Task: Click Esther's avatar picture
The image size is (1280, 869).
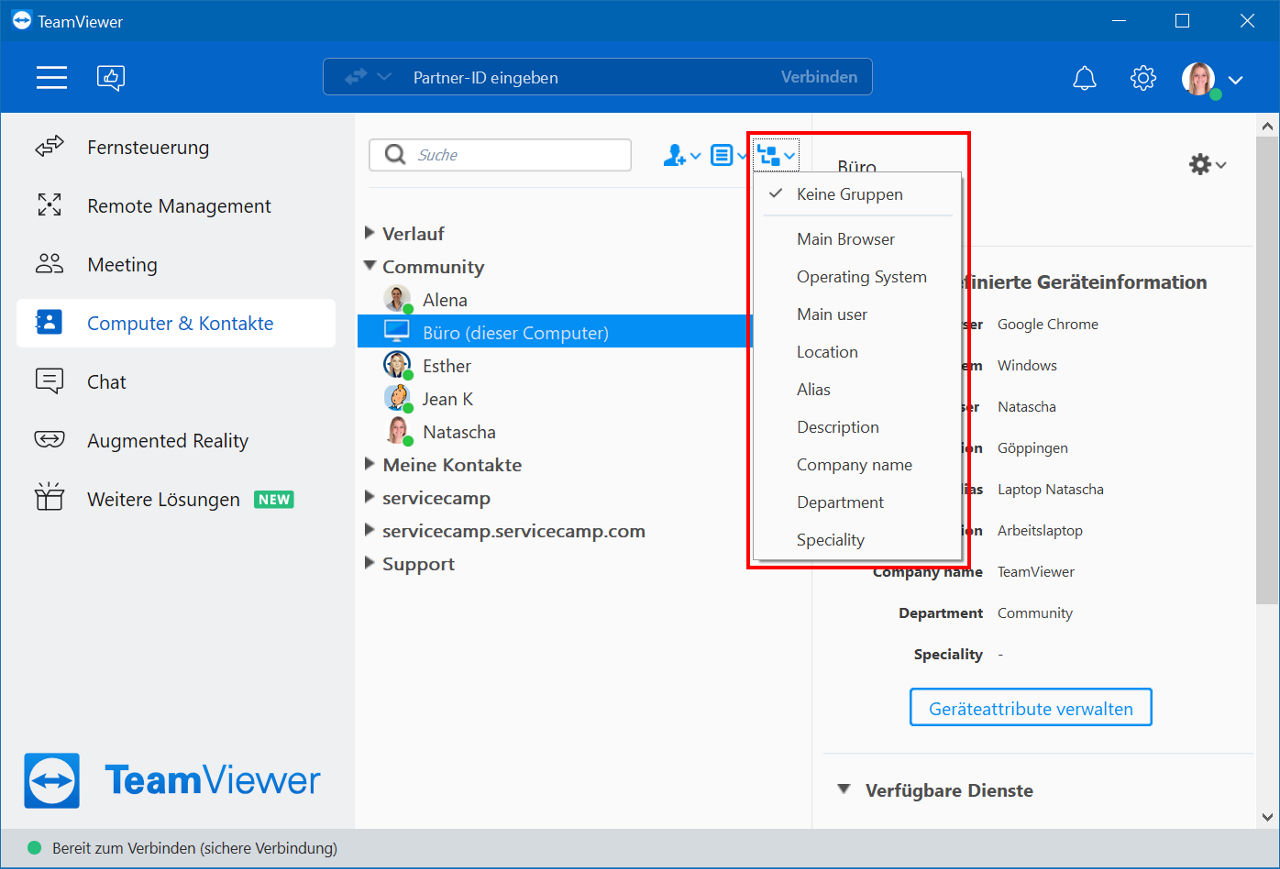Action: pos(397,365)
